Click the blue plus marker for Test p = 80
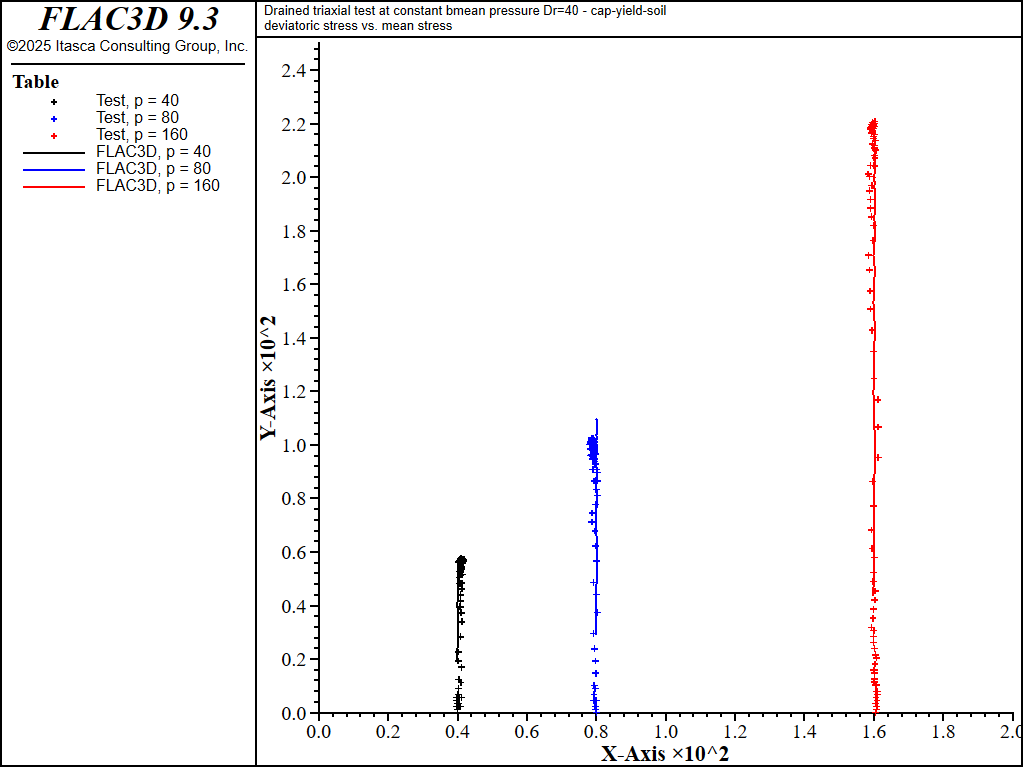Screen dimensions: 1024x768 54,118
